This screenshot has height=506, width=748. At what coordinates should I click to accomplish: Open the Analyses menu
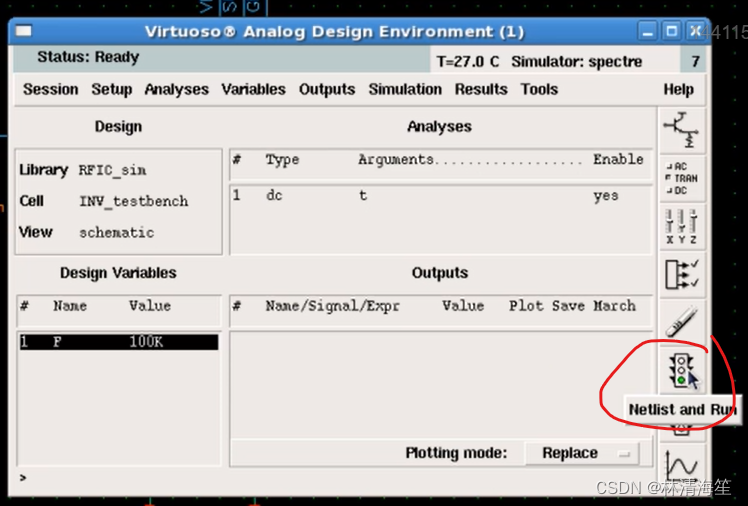pyautogui.click(x=177, y=89)
